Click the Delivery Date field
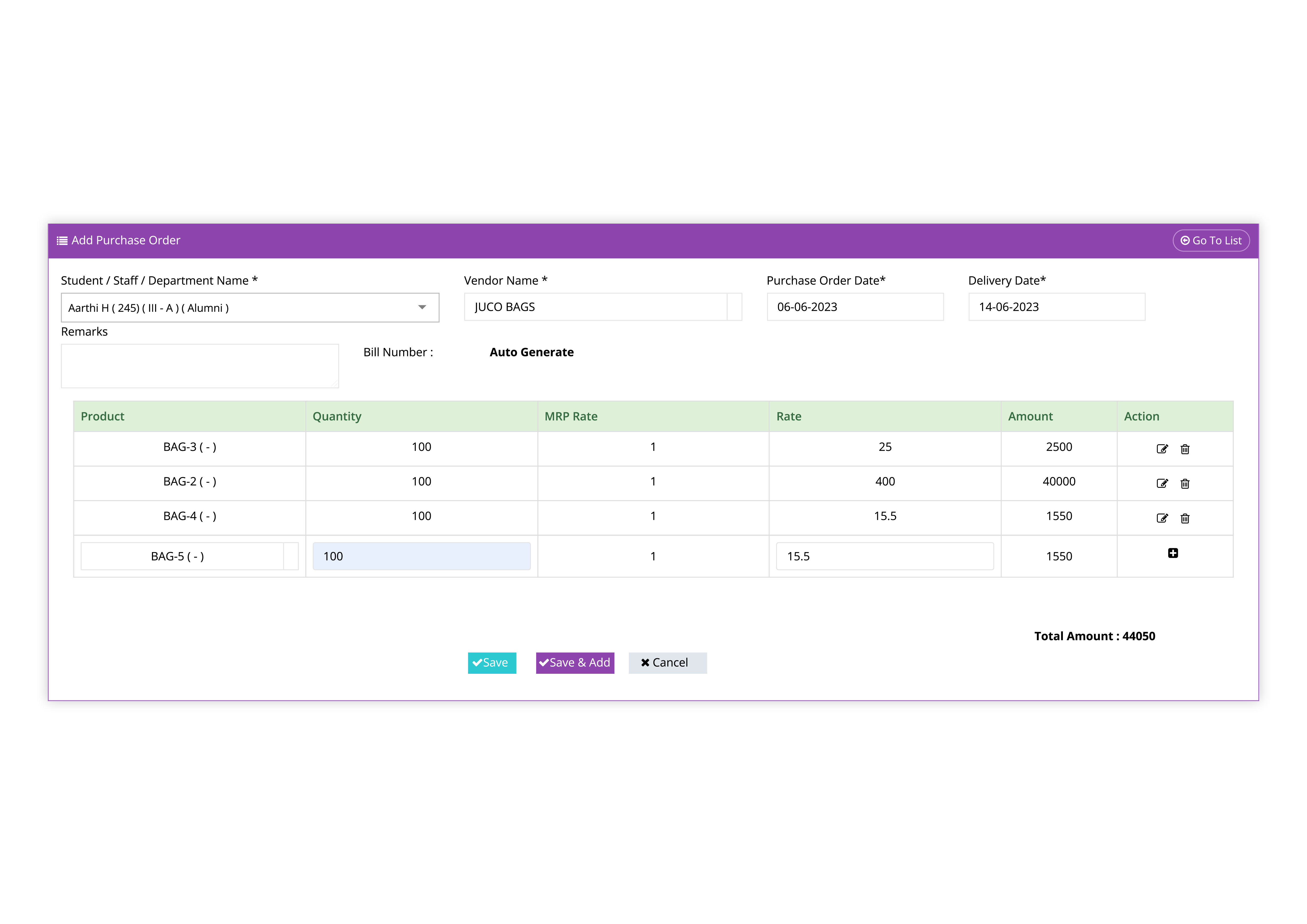This screenshot has width=1307, height=924. tap(1056, 307)
